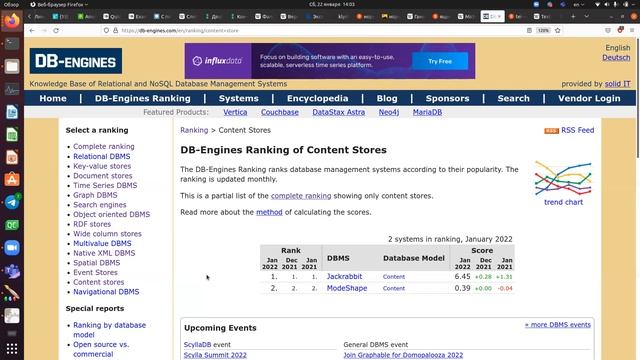The image size is (640, 360).
Task: Open ModeShape in the ranking table
Action: click(x=347, y=288)
